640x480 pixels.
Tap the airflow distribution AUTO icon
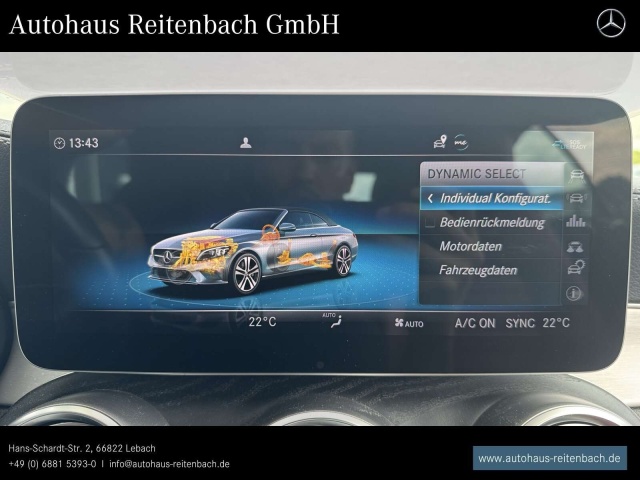(331, 321)
